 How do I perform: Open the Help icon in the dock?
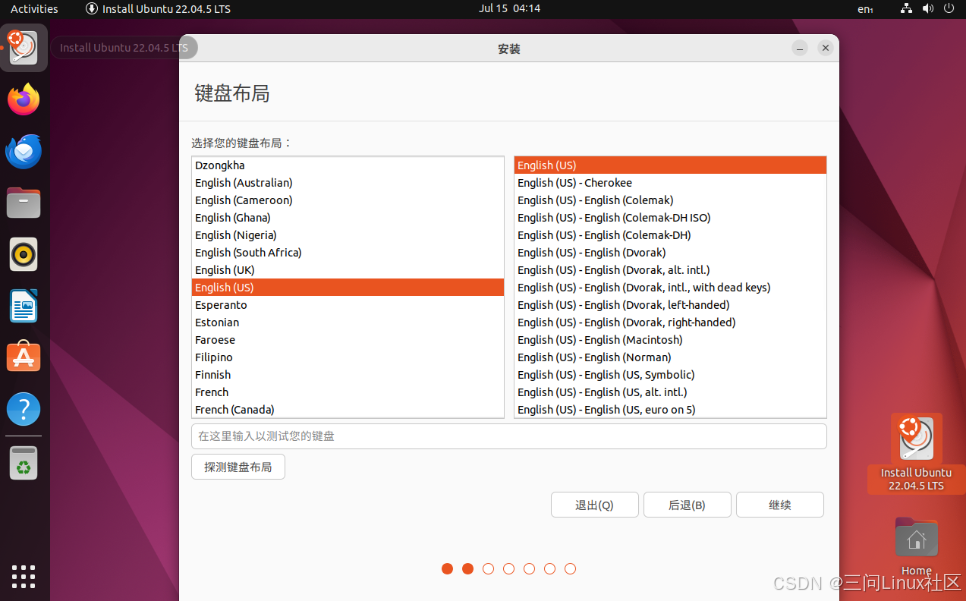pyautogui.click(x=23, y=409)
